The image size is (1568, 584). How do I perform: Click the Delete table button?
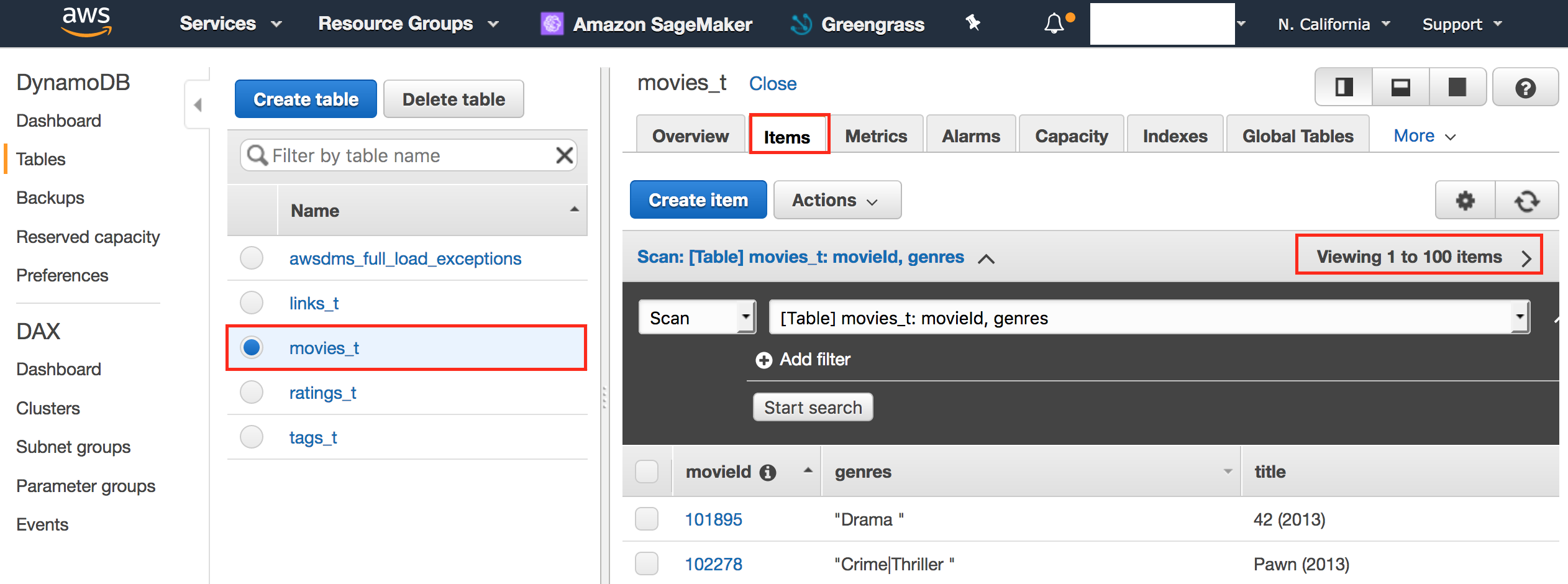[x=454, y=99]
